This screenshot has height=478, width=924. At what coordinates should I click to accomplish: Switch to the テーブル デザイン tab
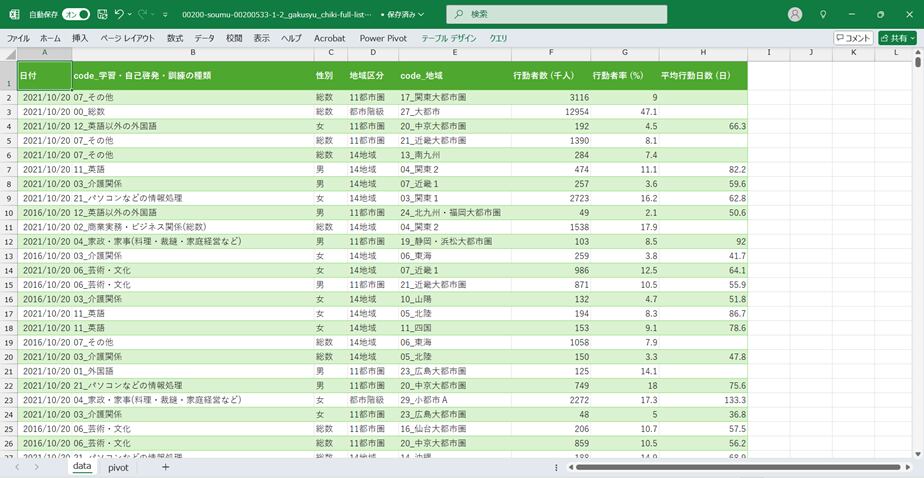449,38
